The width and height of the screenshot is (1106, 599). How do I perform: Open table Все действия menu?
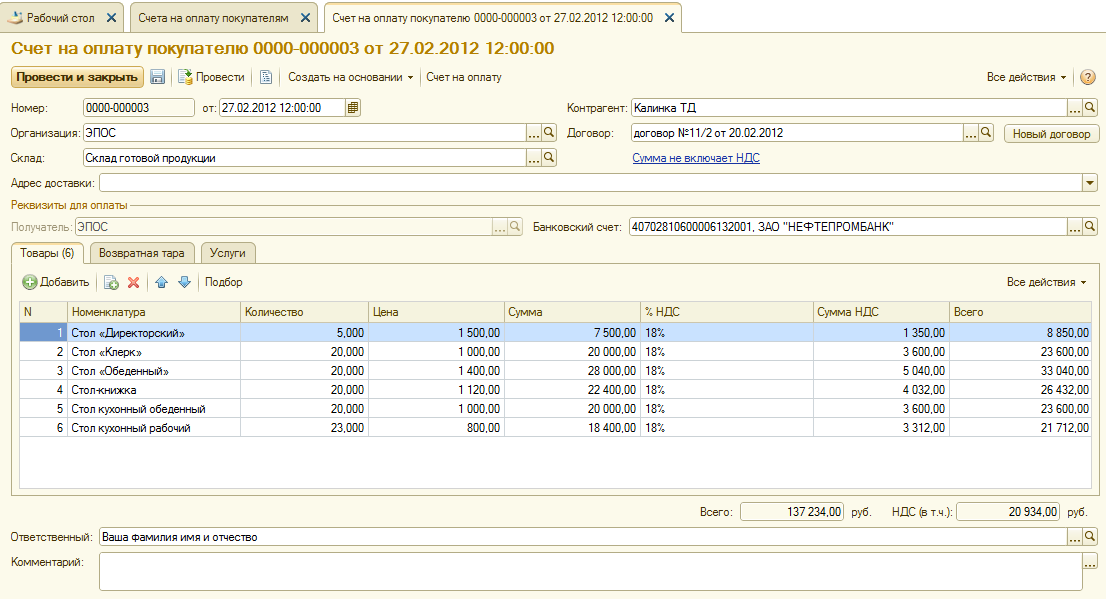(1046, 282)
